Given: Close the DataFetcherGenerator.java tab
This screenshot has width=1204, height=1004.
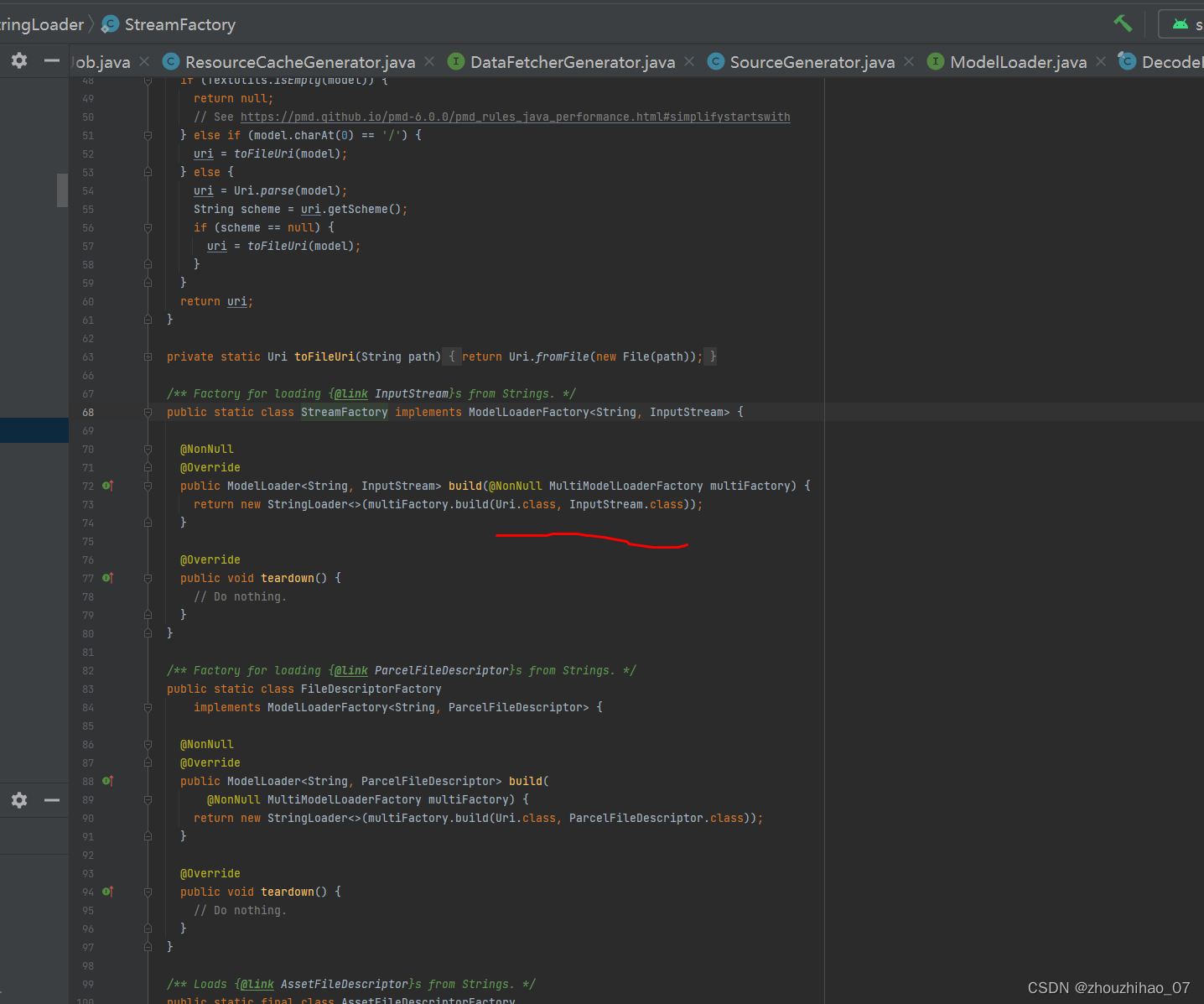Looking at the screenshot, I should [689, 61].
